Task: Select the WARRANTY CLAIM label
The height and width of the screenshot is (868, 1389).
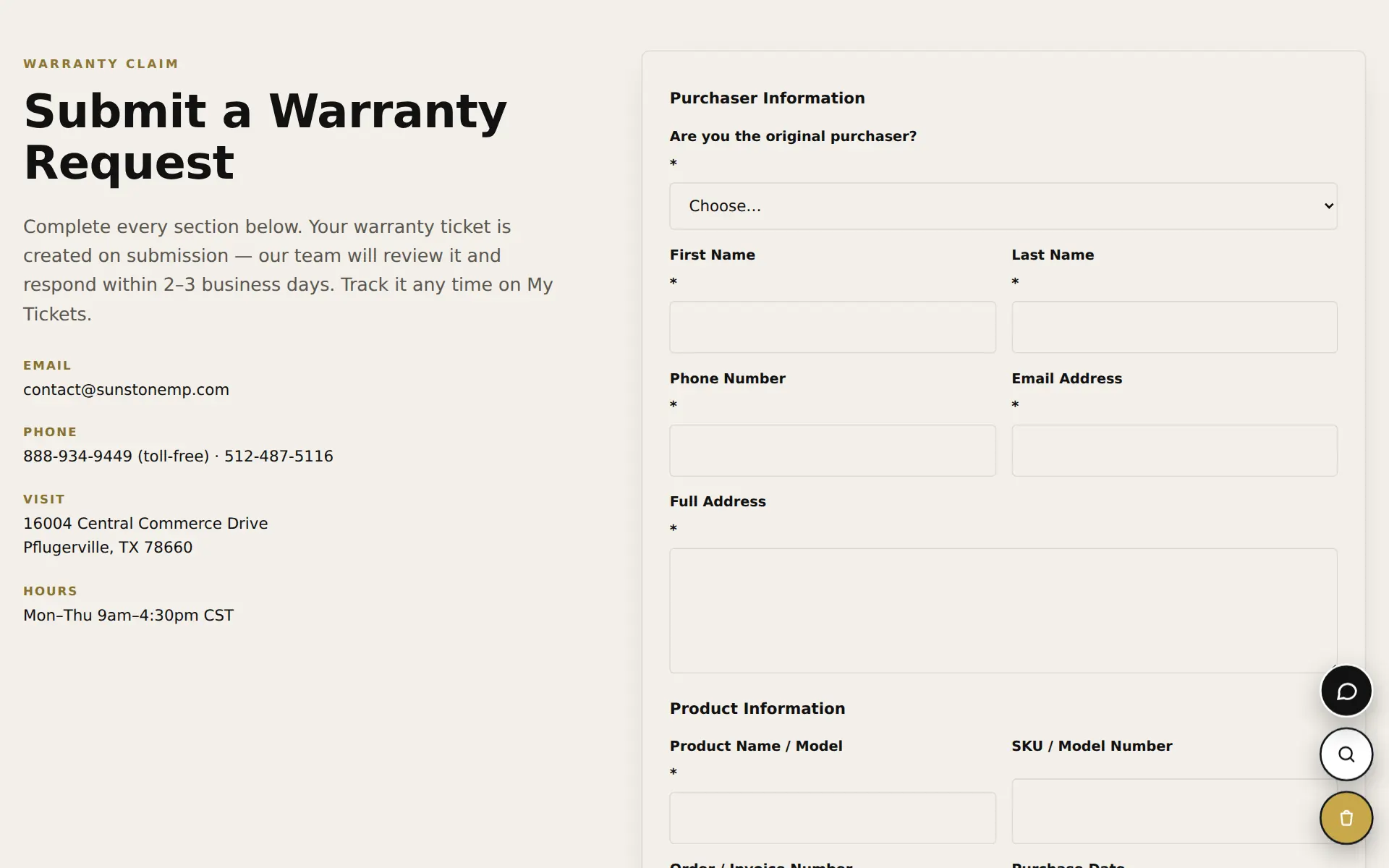Action: pos(101,64)
